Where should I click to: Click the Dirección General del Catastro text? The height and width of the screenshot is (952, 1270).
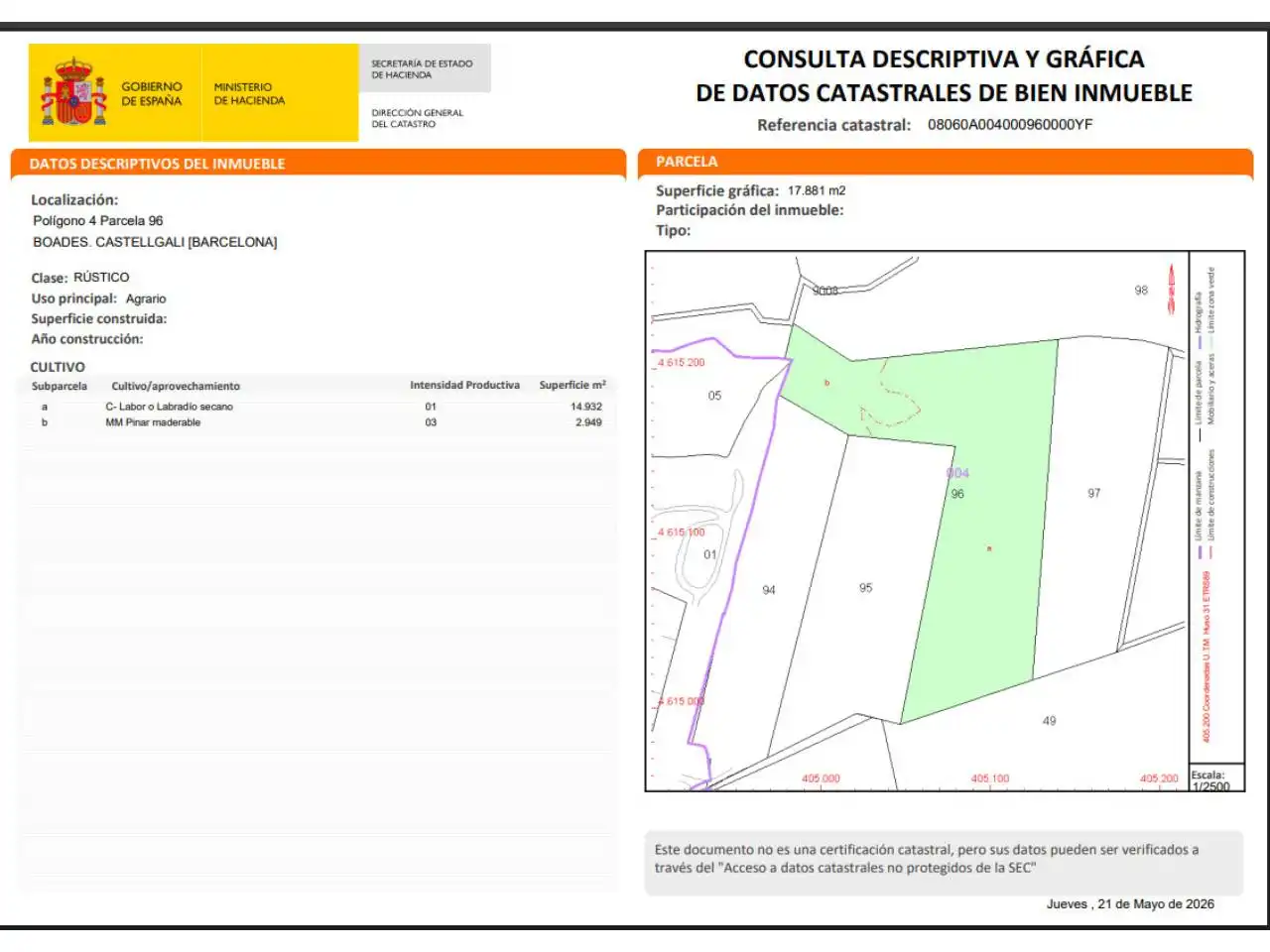(417, 118)
